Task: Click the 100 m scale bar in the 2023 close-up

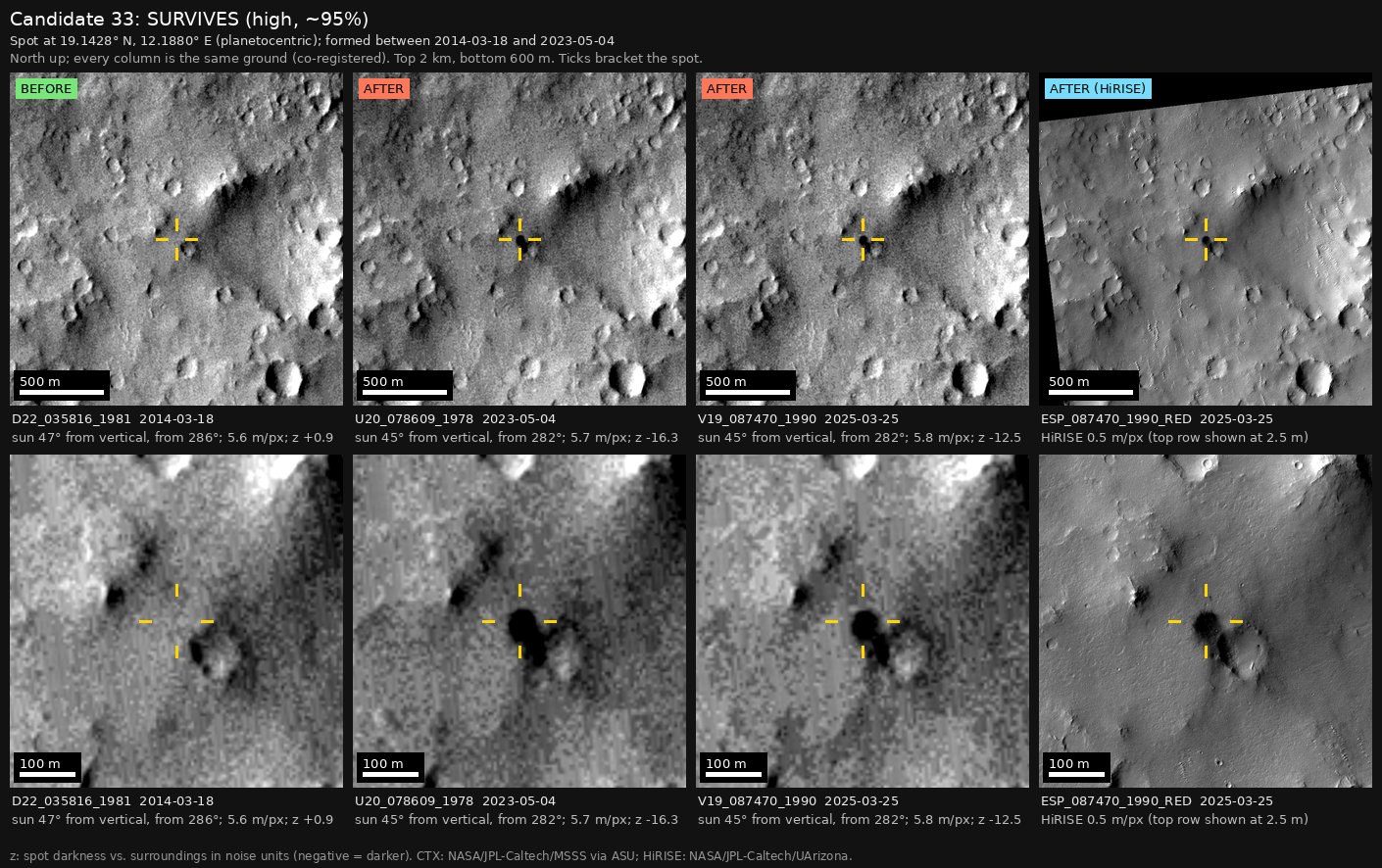Action: [391, 767]
